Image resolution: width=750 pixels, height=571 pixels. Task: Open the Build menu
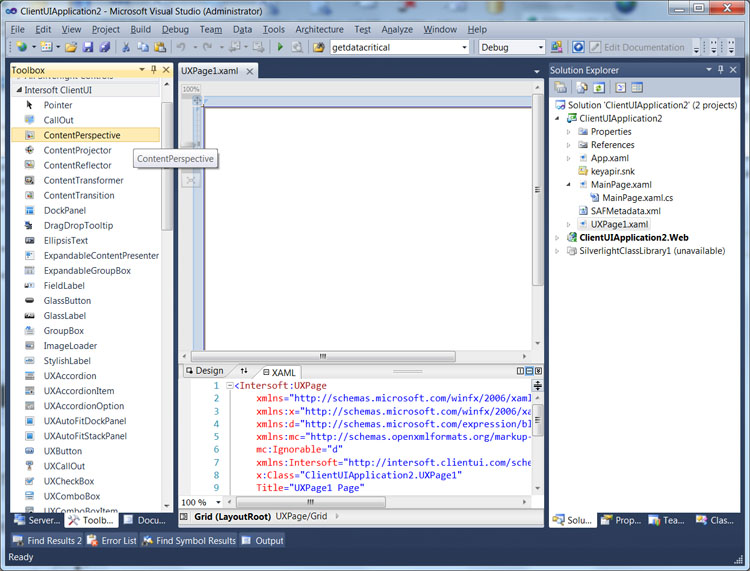pyautogui.click(x=141, y=29)
